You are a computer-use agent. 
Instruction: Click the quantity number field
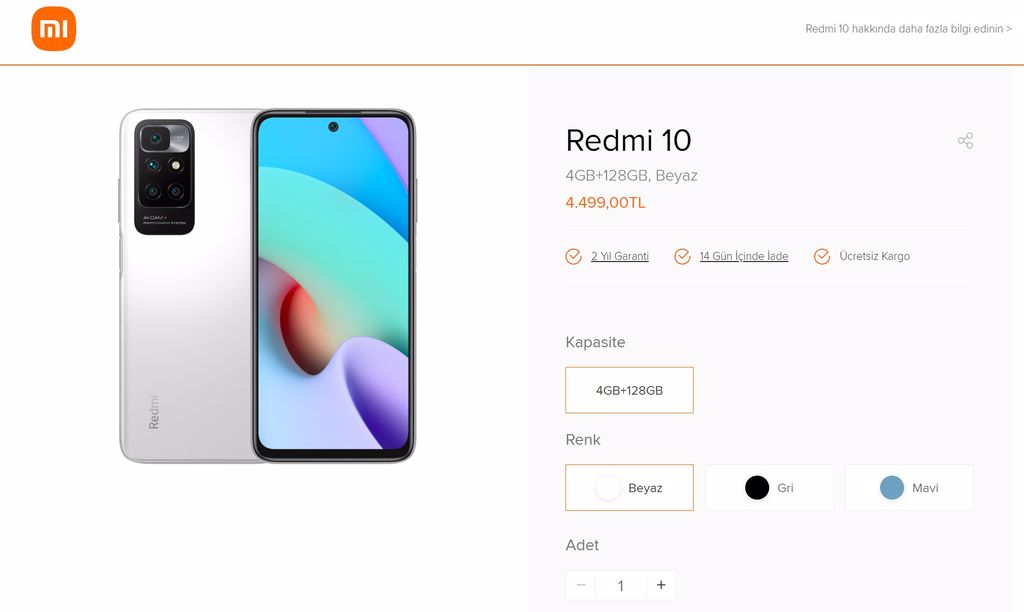621,585
